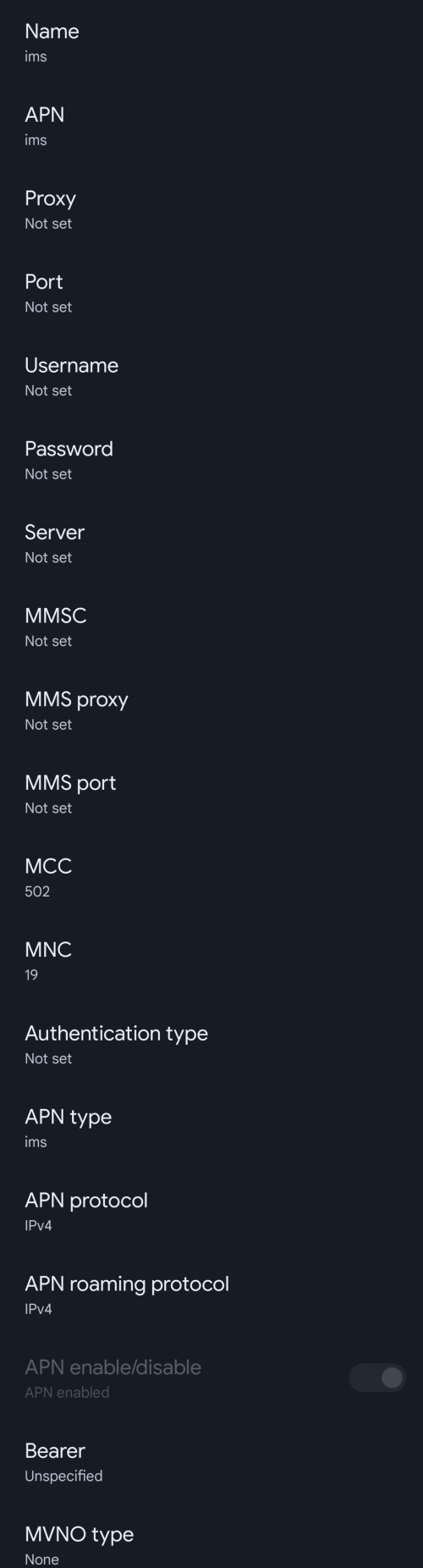This screenshot has height=1568, width=423.
Task: Open the Username setting
Action: [211, 377]
